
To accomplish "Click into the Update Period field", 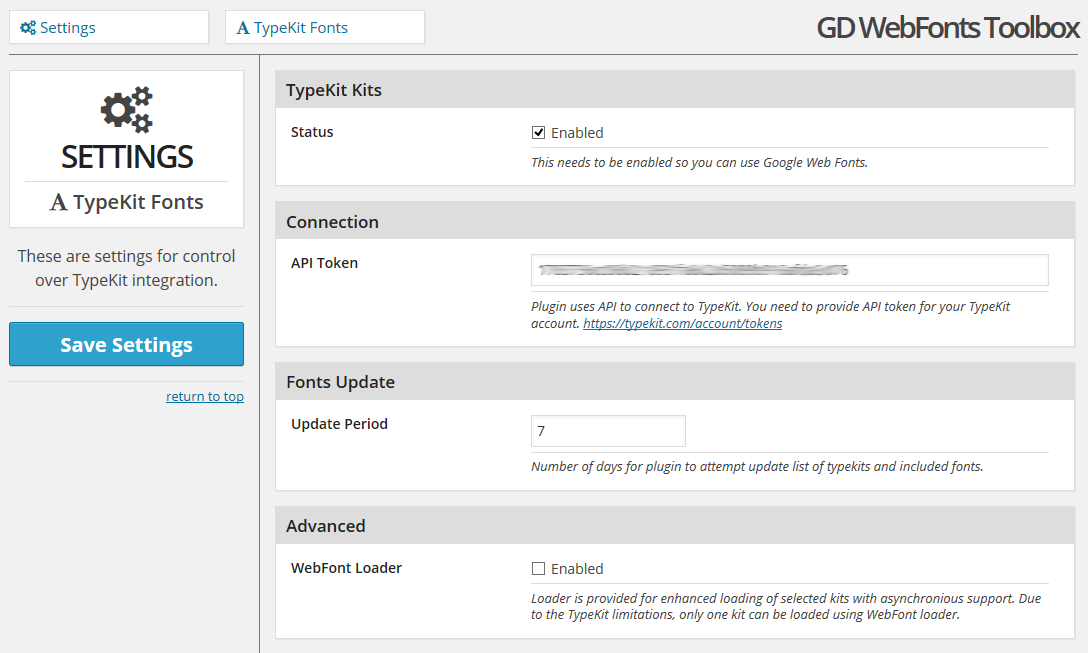I will pyautogui.click(x=608, y=431).
